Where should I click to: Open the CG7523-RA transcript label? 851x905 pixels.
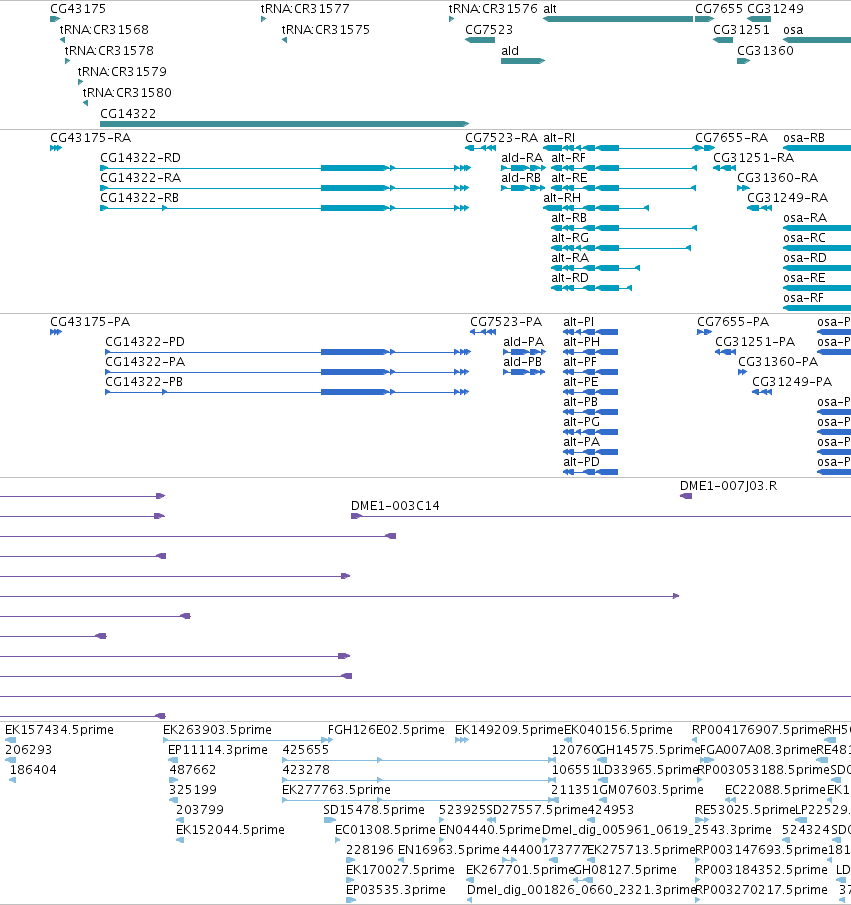click(502, 138)
